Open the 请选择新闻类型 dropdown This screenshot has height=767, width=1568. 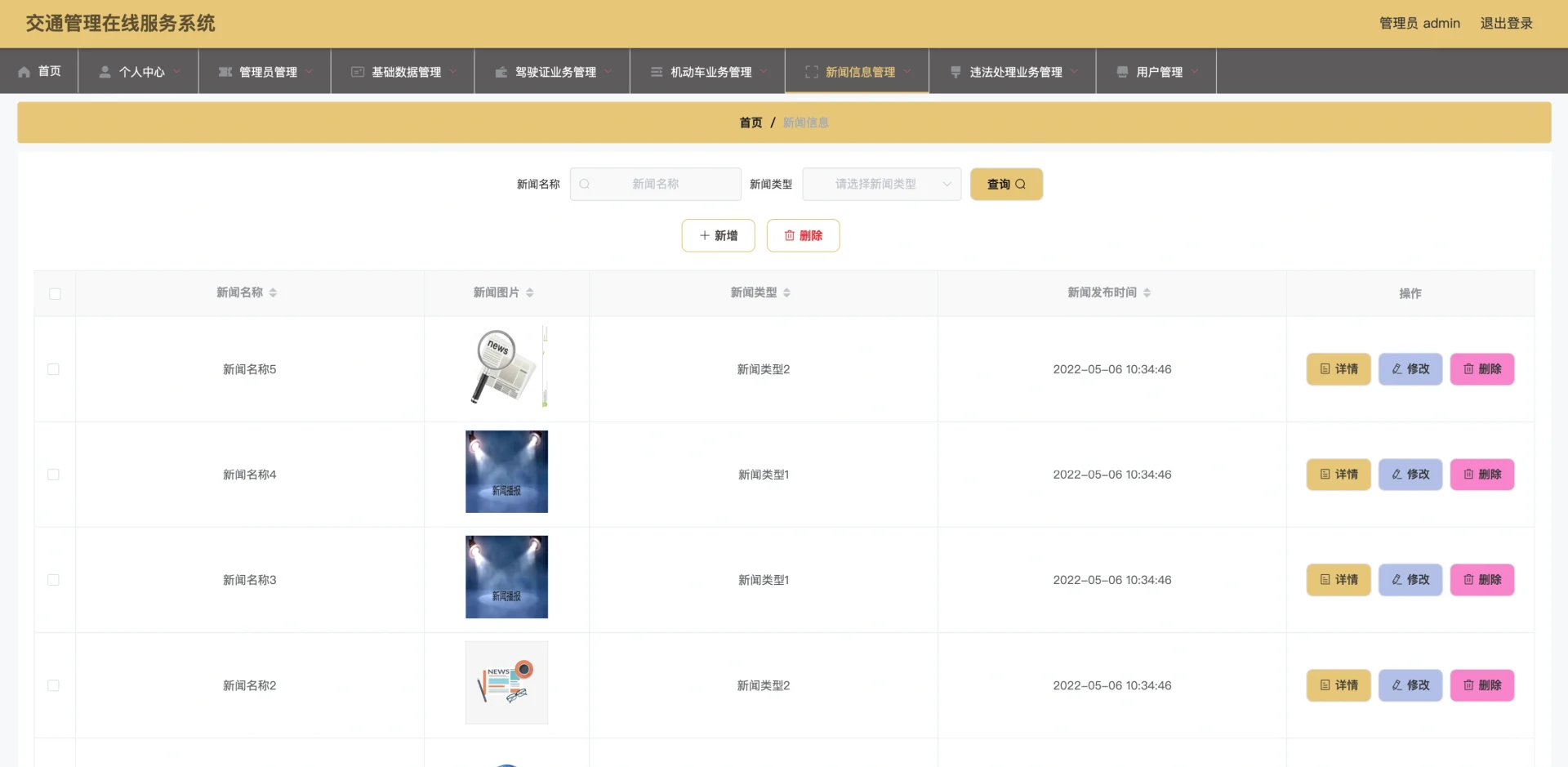click(881, 185)
